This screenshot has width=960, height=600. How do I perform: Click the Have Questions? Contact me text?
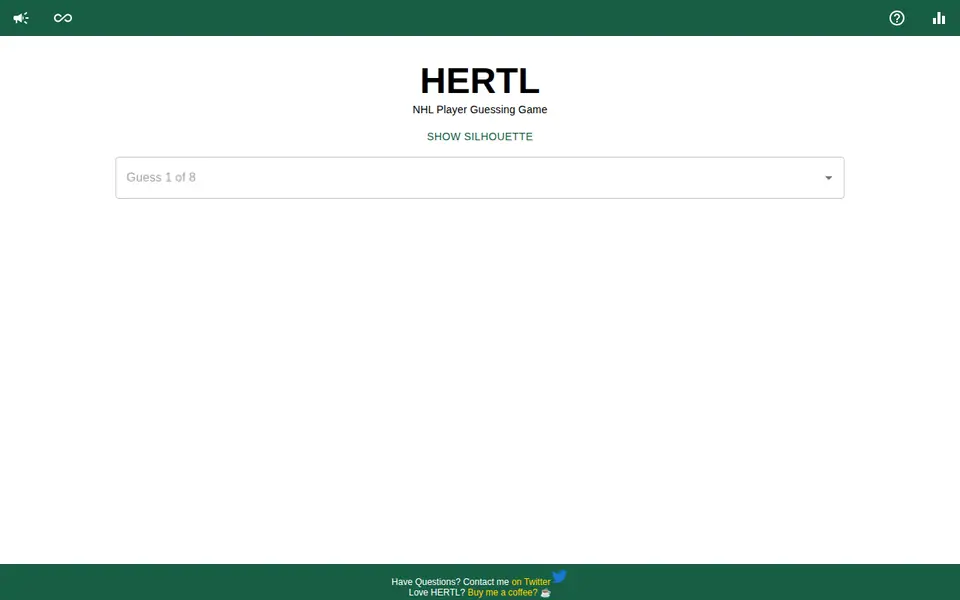[x=450, y=582]
